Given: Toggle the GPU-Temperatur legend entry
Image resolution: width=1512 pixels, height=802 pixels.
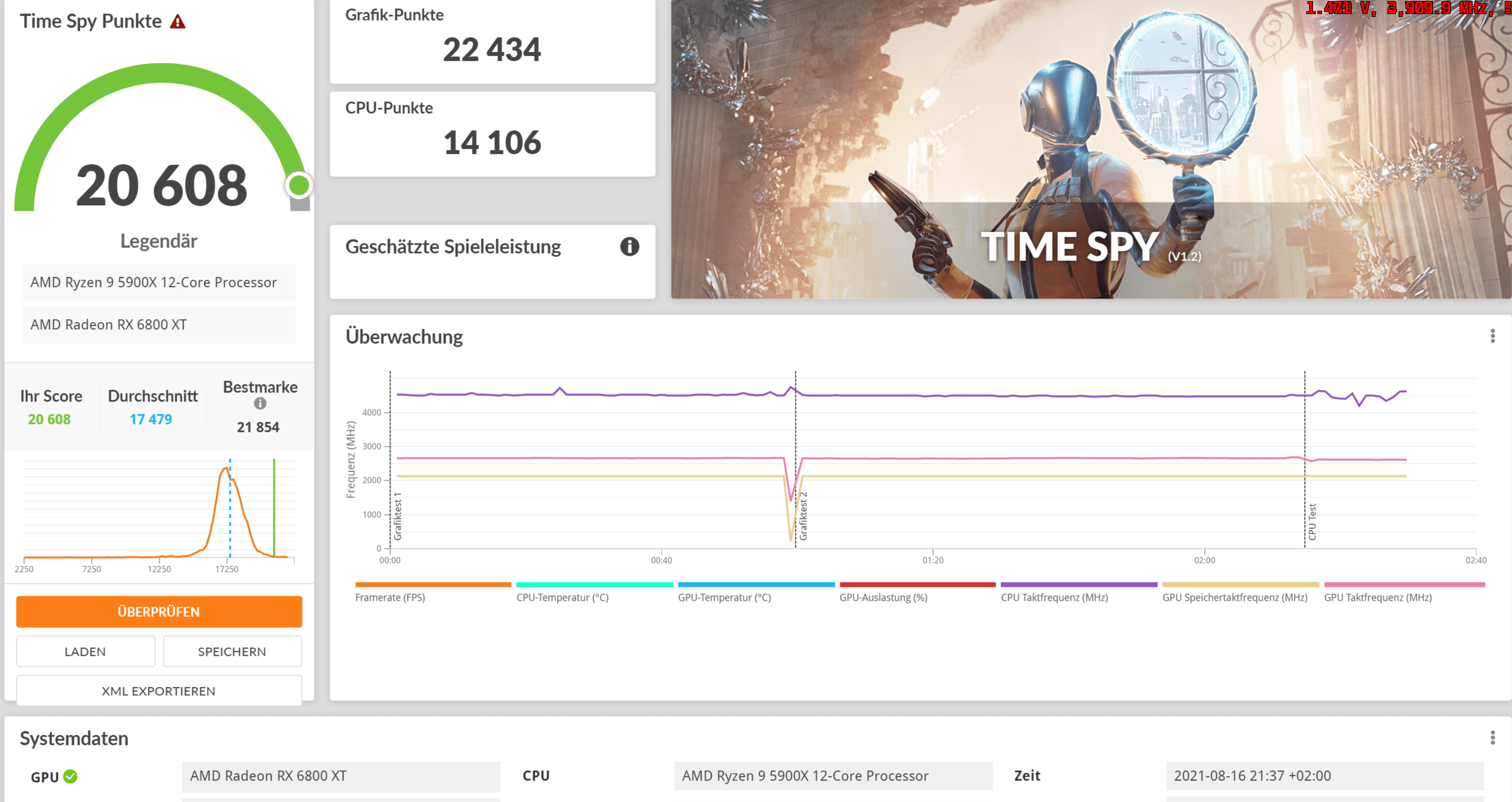Looking at the screenshot, I should (724, 597).
